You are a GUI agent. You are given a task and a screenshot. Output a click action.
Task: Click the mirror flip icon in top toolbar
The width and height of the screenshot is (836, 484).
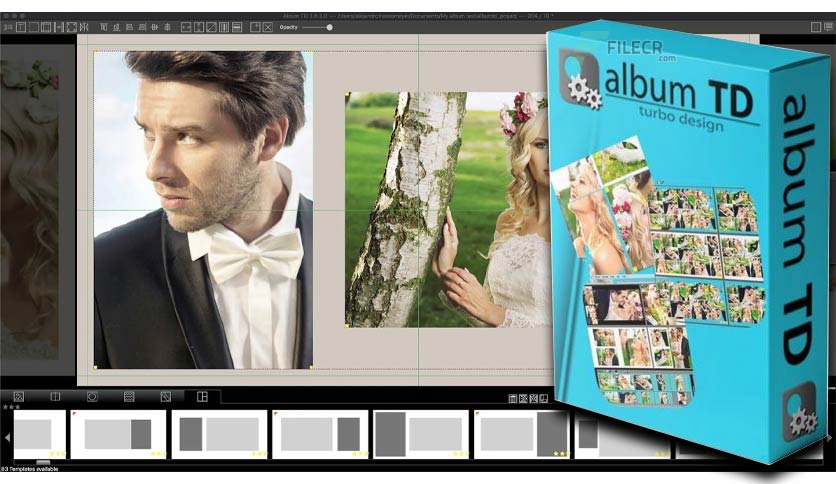pos(84,27)
